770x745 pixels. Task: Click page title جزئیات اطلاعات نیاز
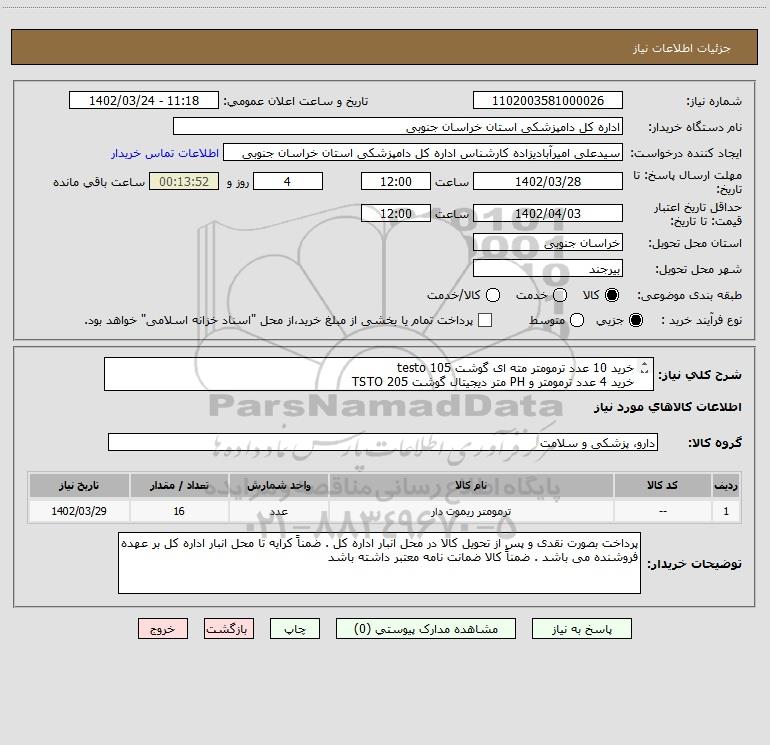(x=682, y=48)
